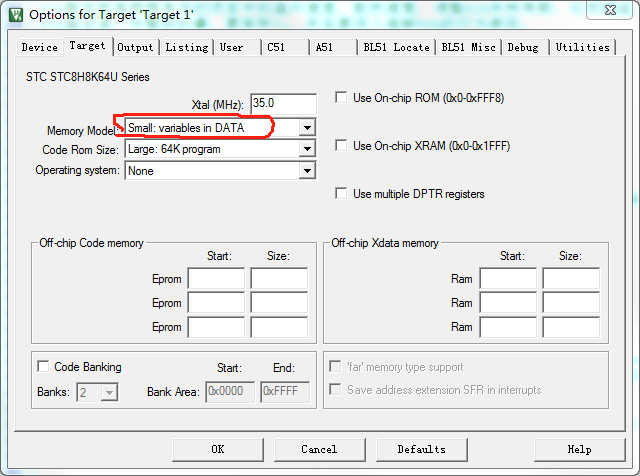This screenshot has width=640, height=476.
Task: Click the 'STC STC8H8K64U Series' device text
Action: 88,77
